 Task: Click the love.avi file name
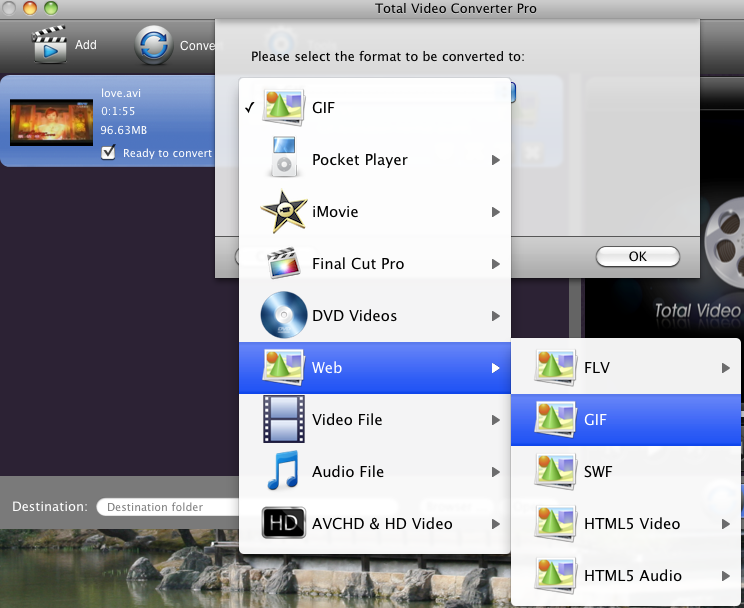(121, 93)
